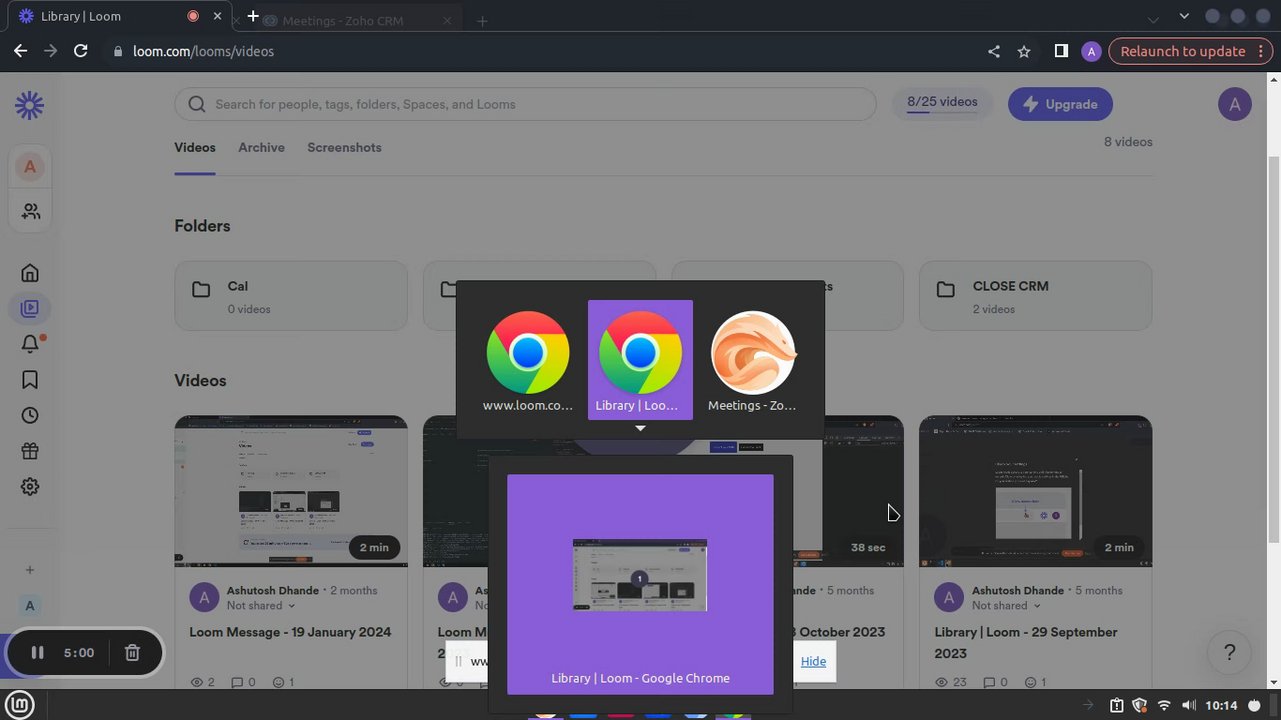Click the loom.com address bar
1281x720 pixels.
(x=540, y=51)
